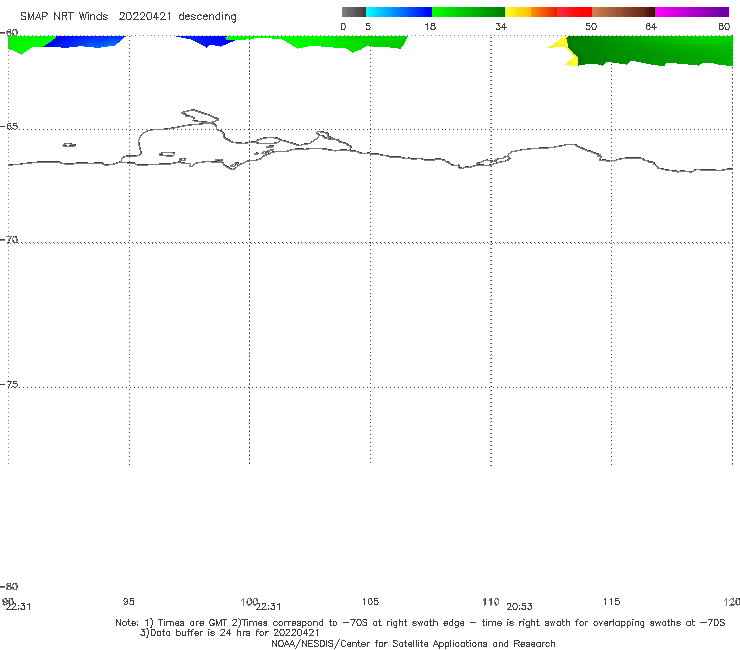The width and height of the screenshot is (740, 650).
Task: Click the dark green wind swath near longitude 115
Action: 651,50
